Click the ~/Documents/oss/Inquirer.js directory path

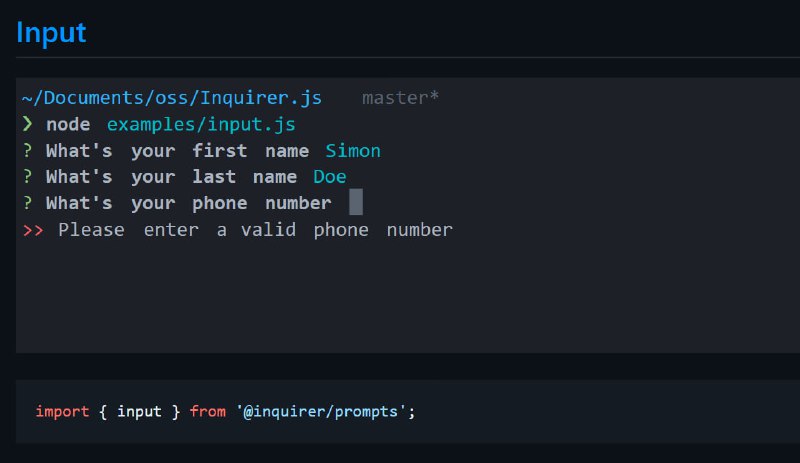(x=171, y=98)
